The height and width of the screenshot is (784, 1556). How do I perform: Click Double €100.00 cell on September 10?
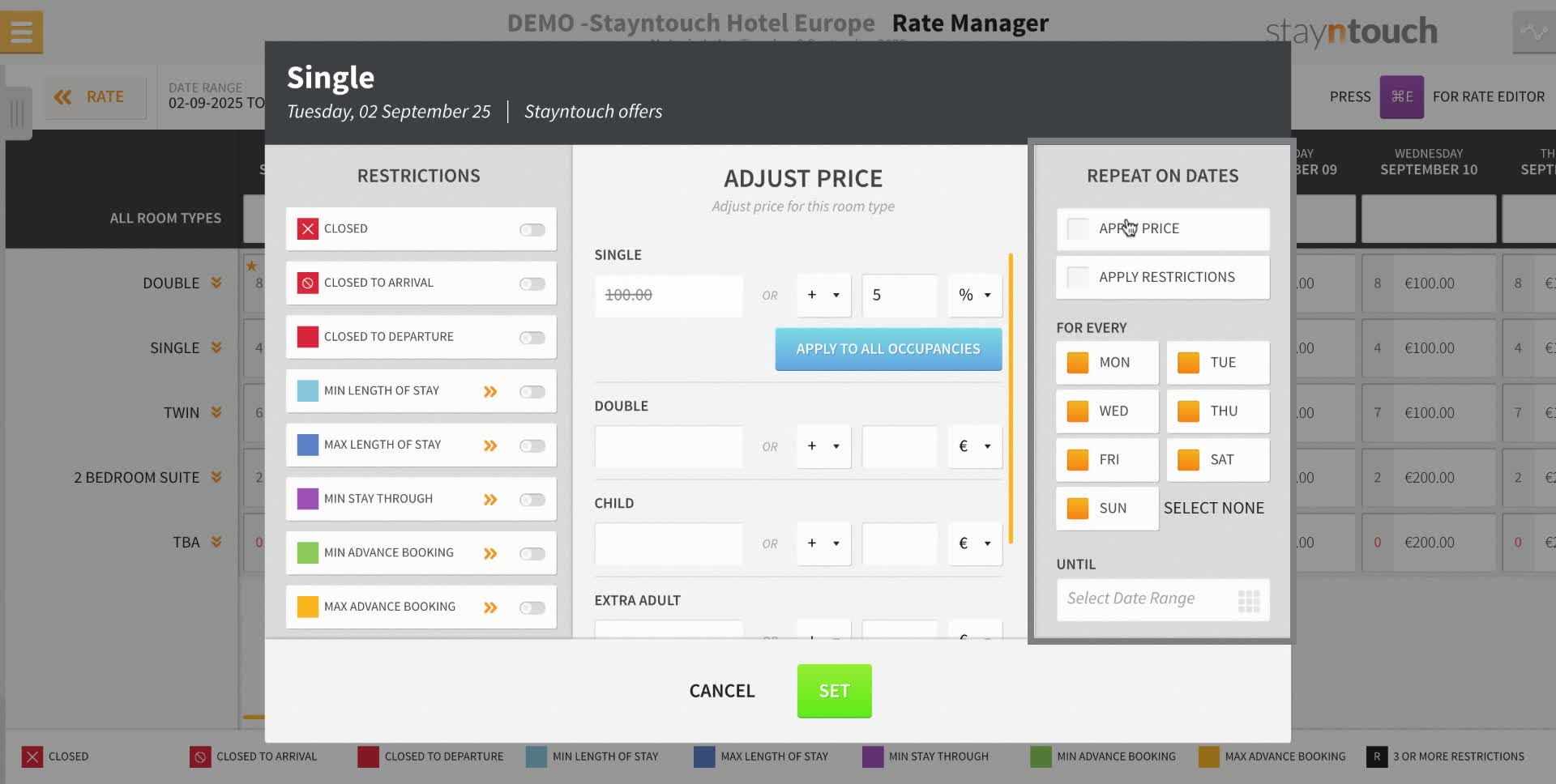coord(1429,283)
